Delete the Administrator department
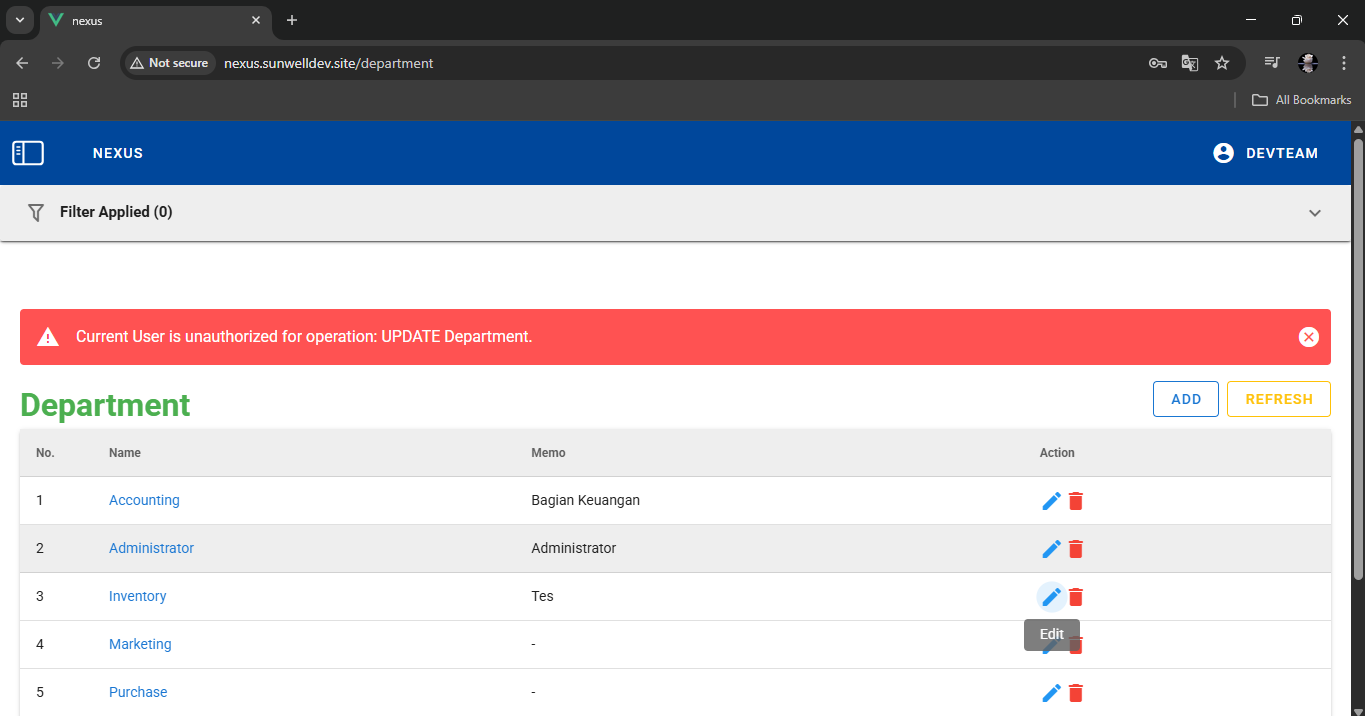 point(1076,549)
